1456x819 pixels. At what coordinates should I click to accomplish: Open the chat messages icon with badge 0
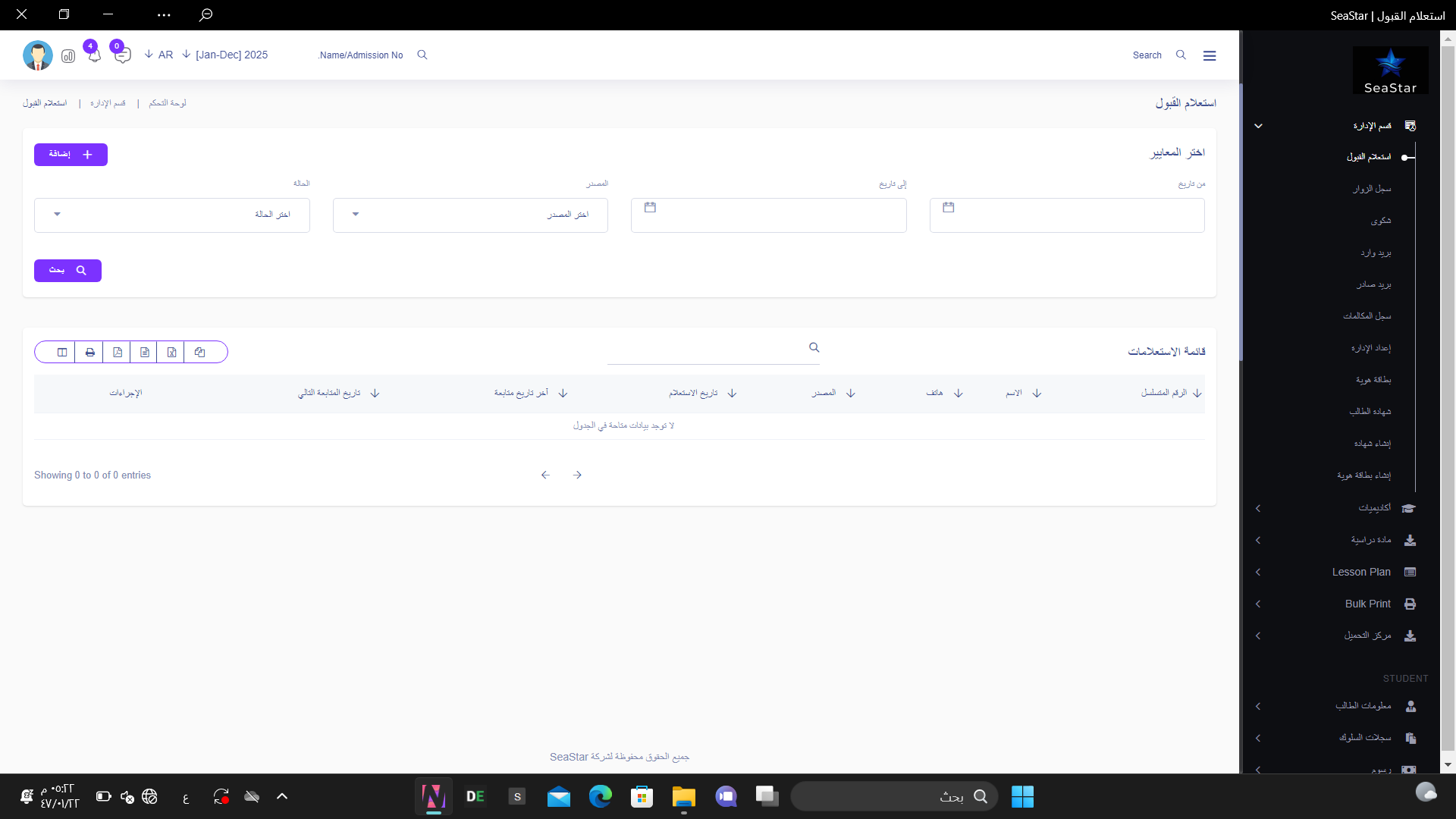click(122, 55)
